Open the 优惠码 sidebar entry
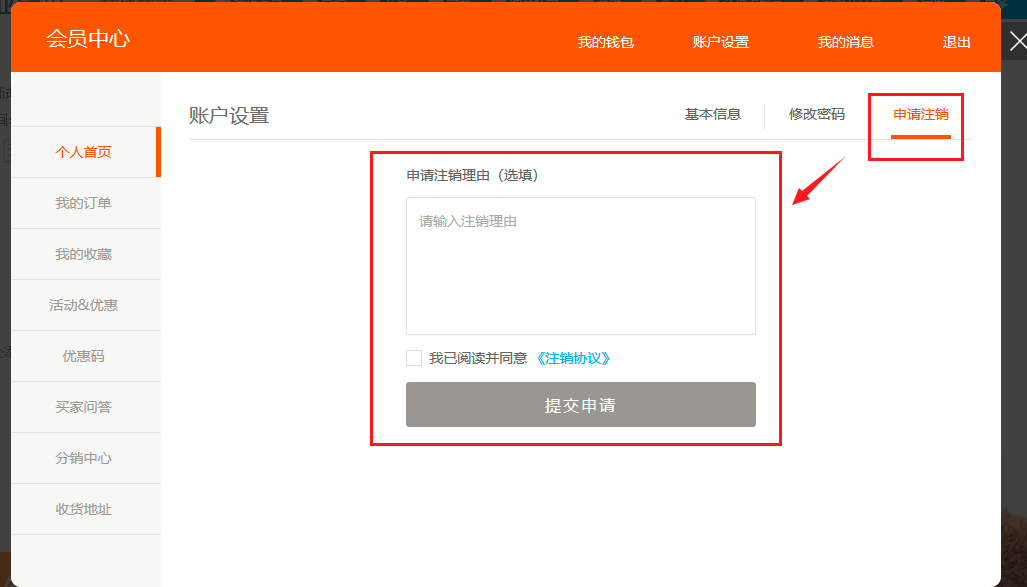The image size is (1027, 587). (83, 356)
